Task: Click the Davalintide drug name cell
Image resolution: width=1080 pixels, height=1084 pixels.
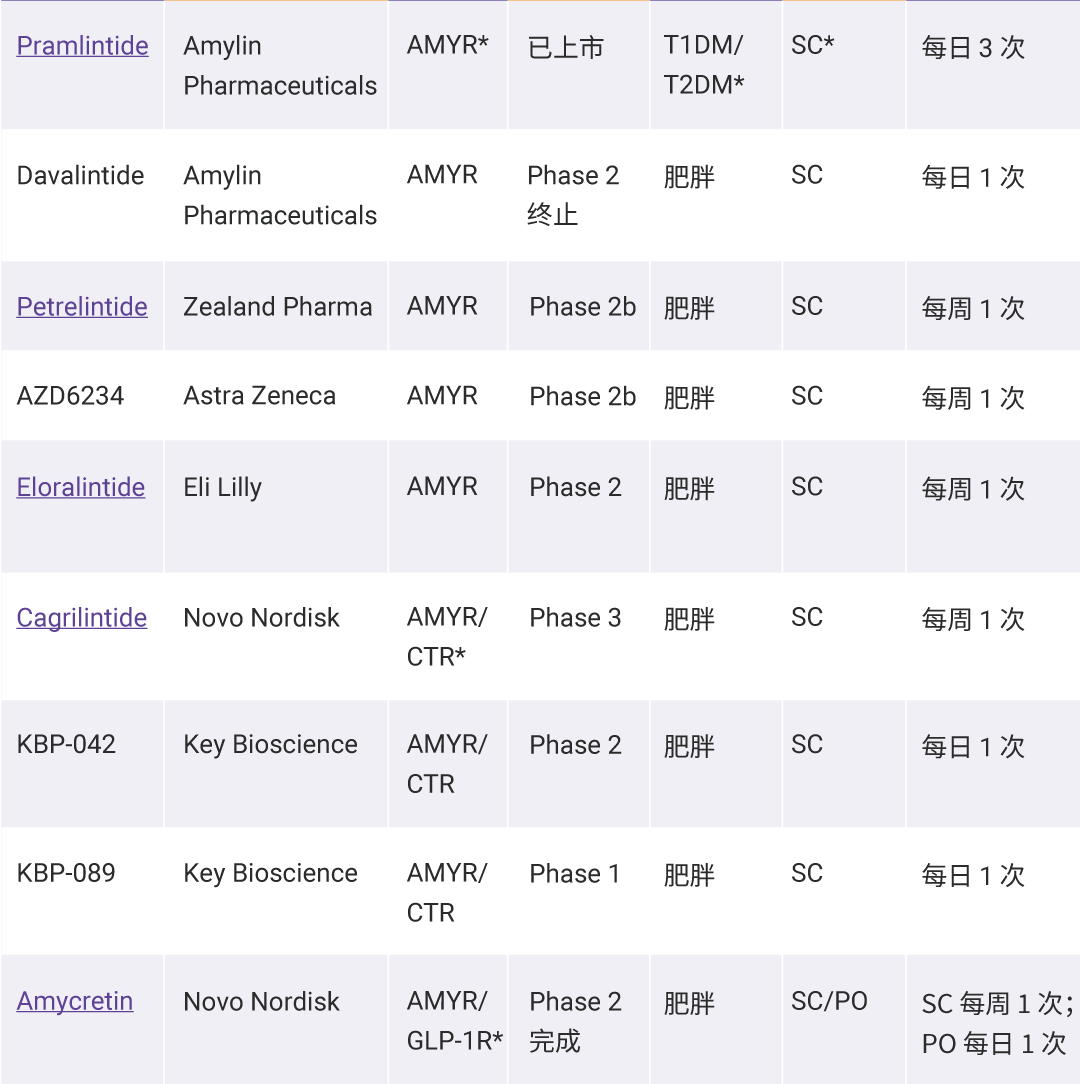Action: [x=81, y=176]
